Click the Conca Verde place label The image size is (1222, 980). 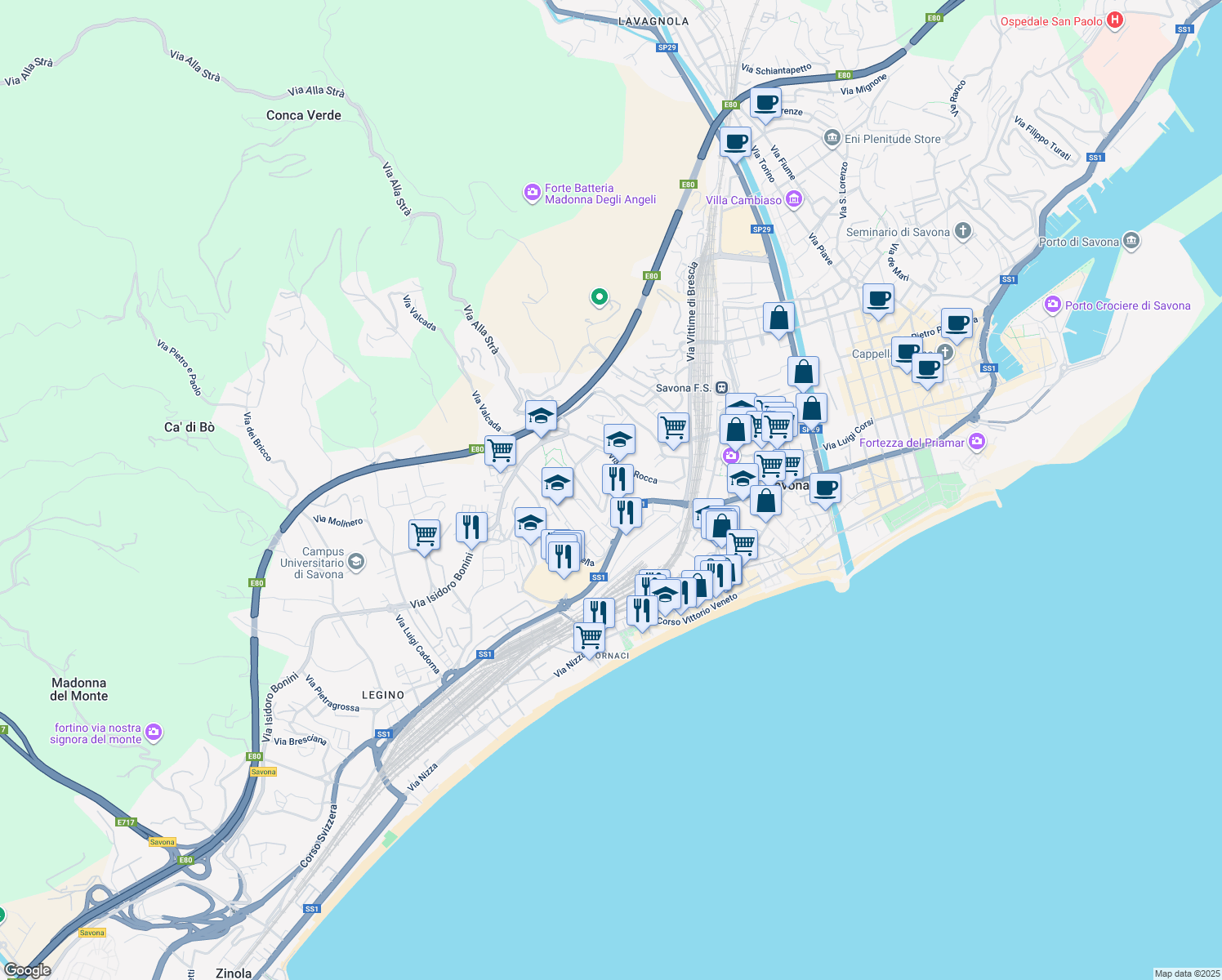coord(303,115)
